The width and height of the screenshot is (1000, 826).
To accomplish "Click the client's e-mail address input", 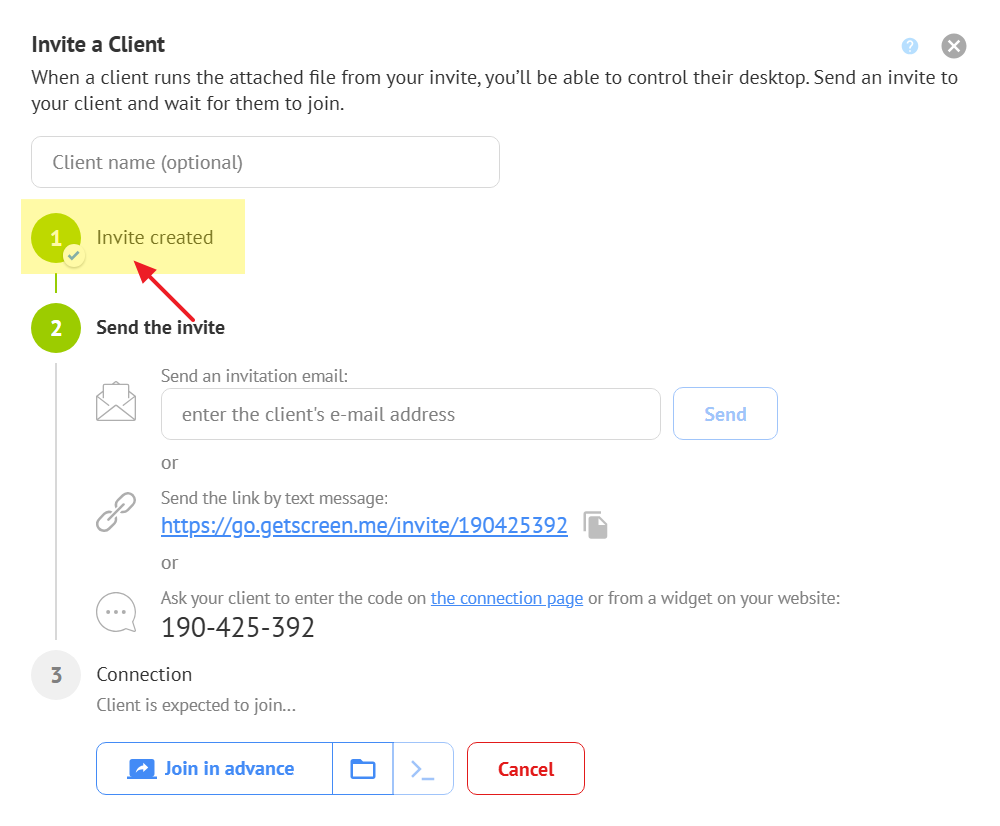I will [x=410, y=414].
